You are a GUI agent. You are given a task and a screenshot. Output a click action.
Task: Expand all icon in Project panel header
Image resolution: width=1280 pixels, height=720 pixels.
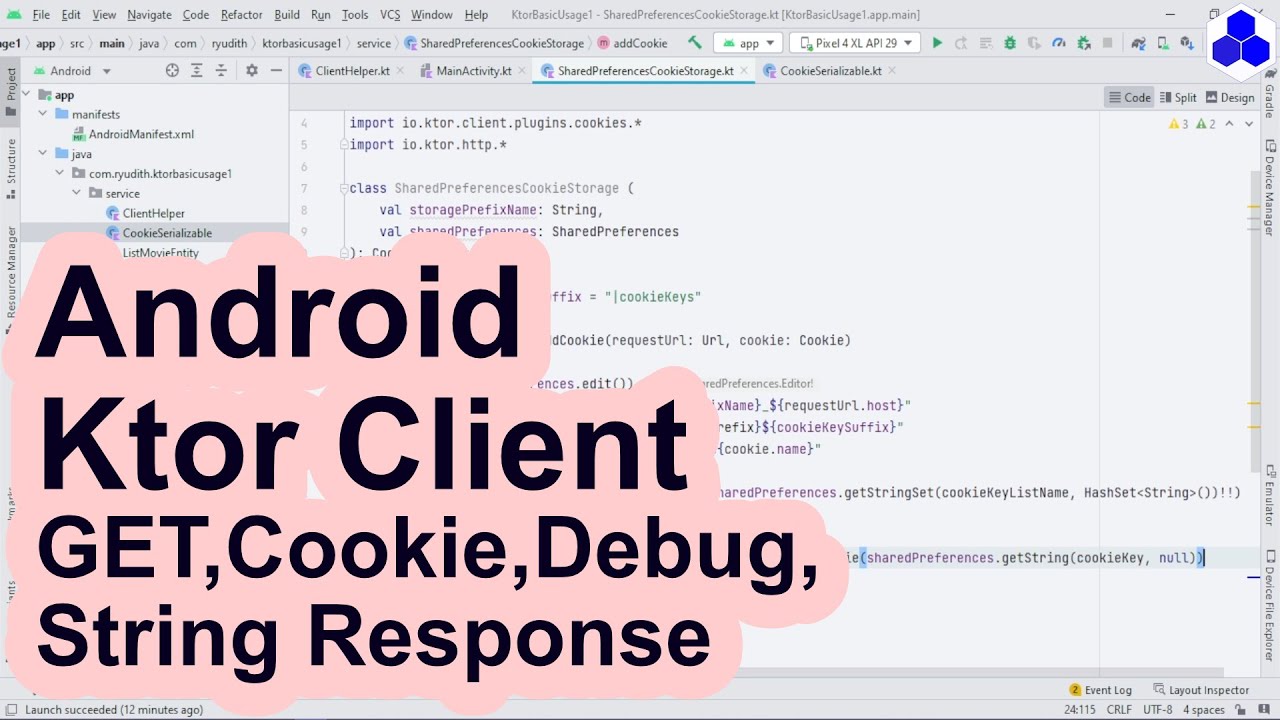click(x=197, y=70)
